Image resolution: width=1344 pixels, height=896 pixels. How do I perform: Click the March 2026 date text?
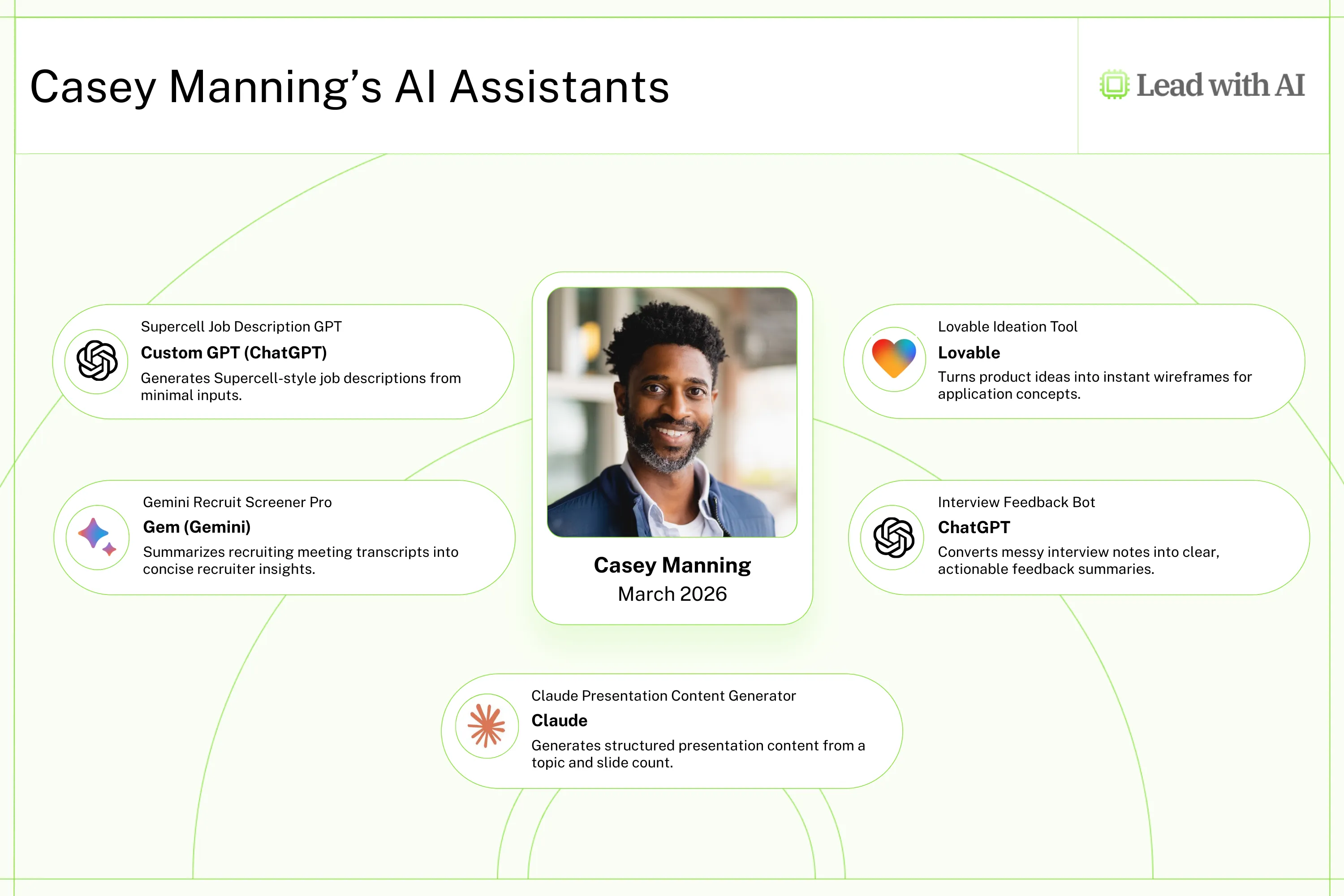pos(672,594)
